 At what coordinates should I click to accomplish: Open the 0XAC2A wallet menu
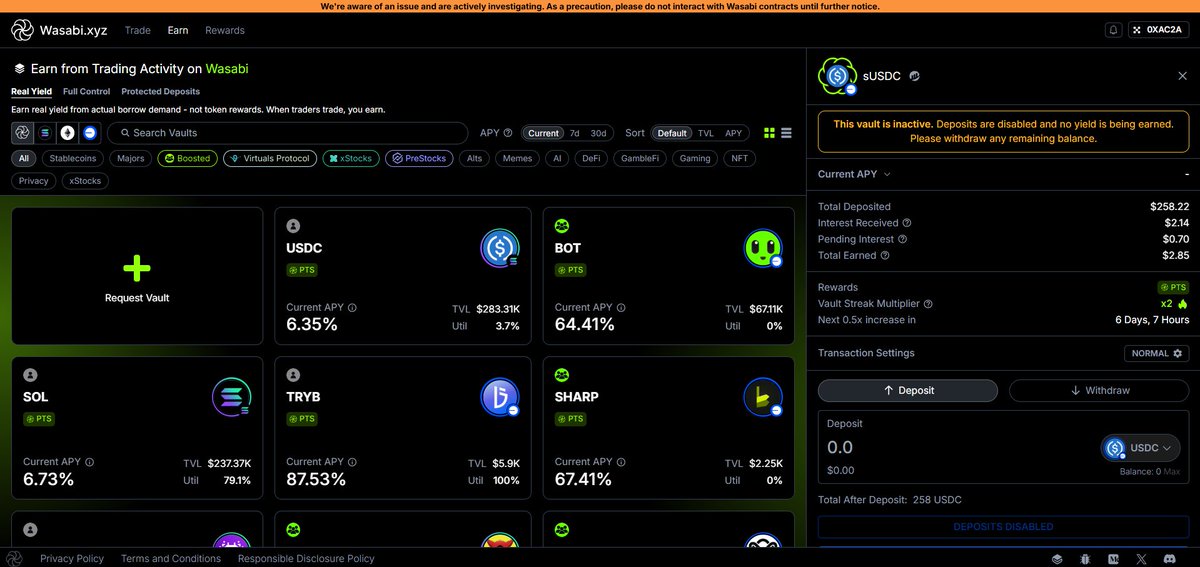[x=1159, y=30]
